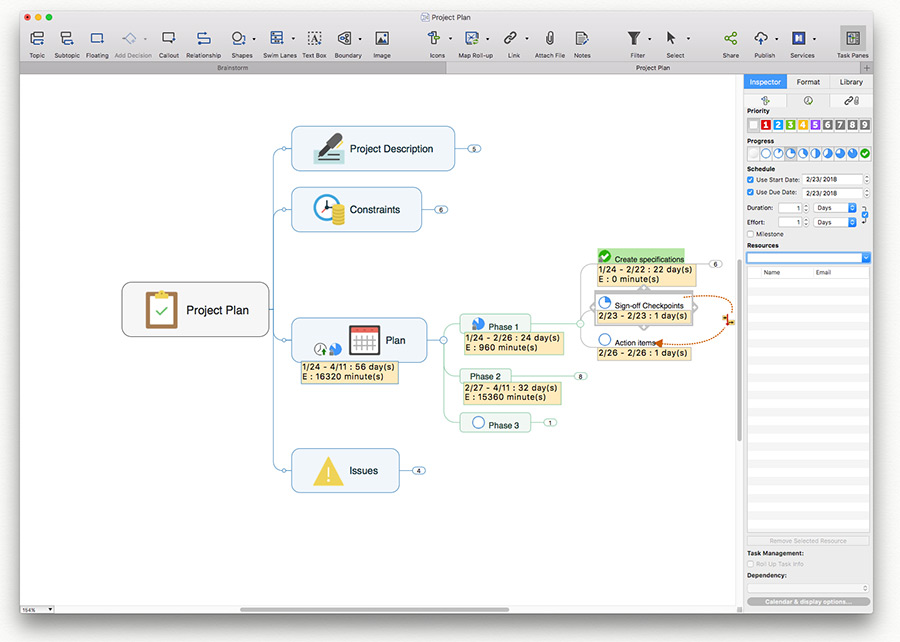The image size is (900, 642).
Task: Open the Swim Lanes tool
Action: tap(277, 38)
